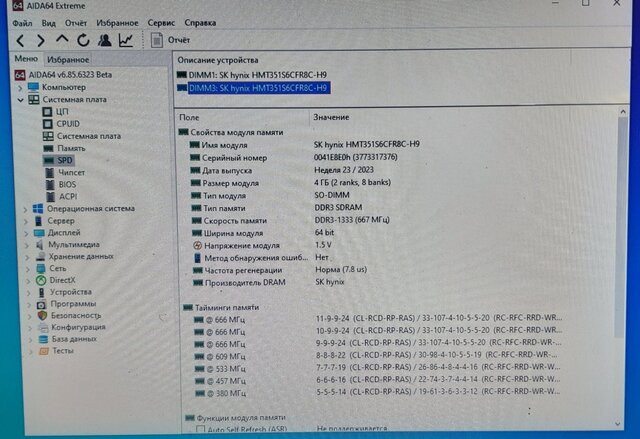Open the user profile toolbar icon
Image resolution: width=640 pixels, height=439 pixels.
click(104, 41)
